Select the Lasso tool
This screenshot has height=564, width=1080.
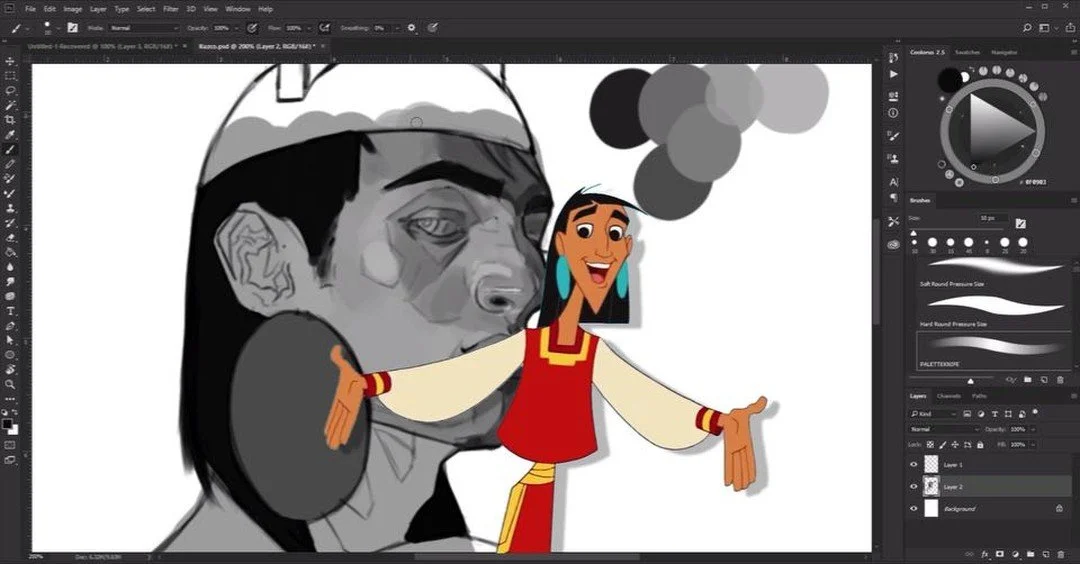pyautogui.click(x=10, y=90)
